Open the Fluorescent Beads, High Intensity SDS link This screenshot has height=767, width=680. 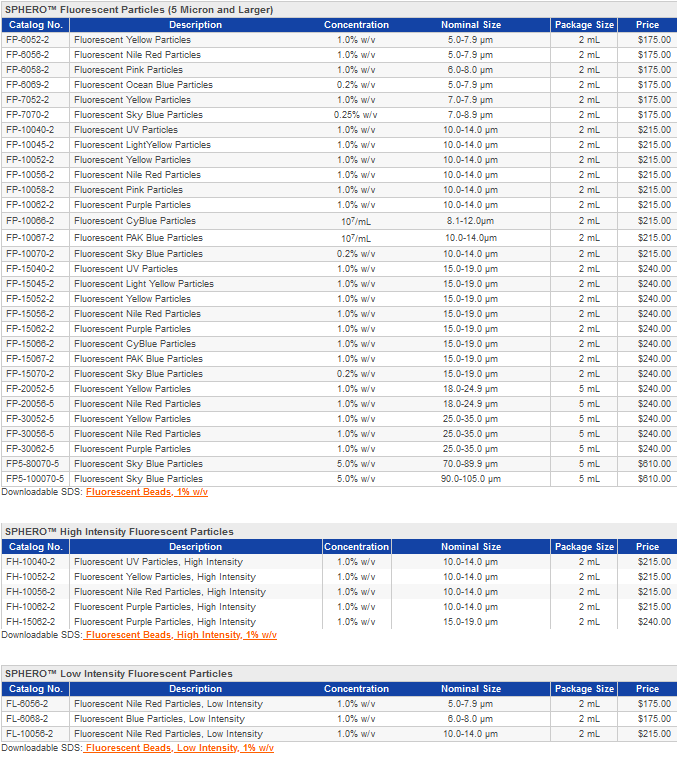[181, 635]
